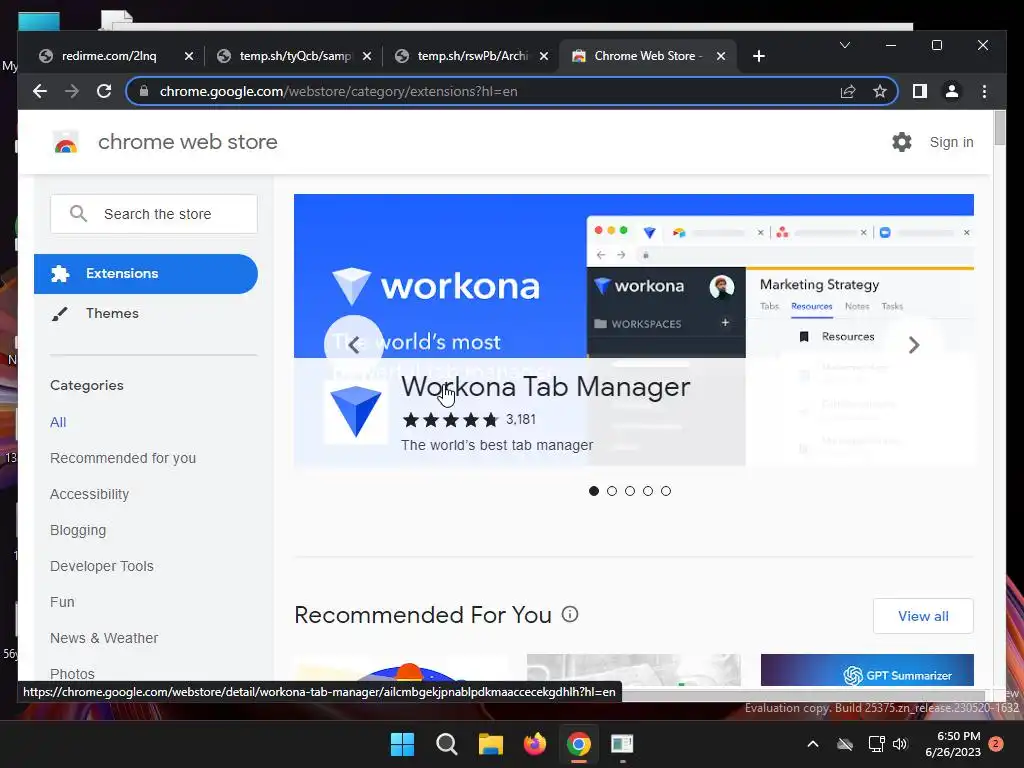Choose the All category
The height and width of the screenshot is (768, 1024).
(x=58, y=422)
